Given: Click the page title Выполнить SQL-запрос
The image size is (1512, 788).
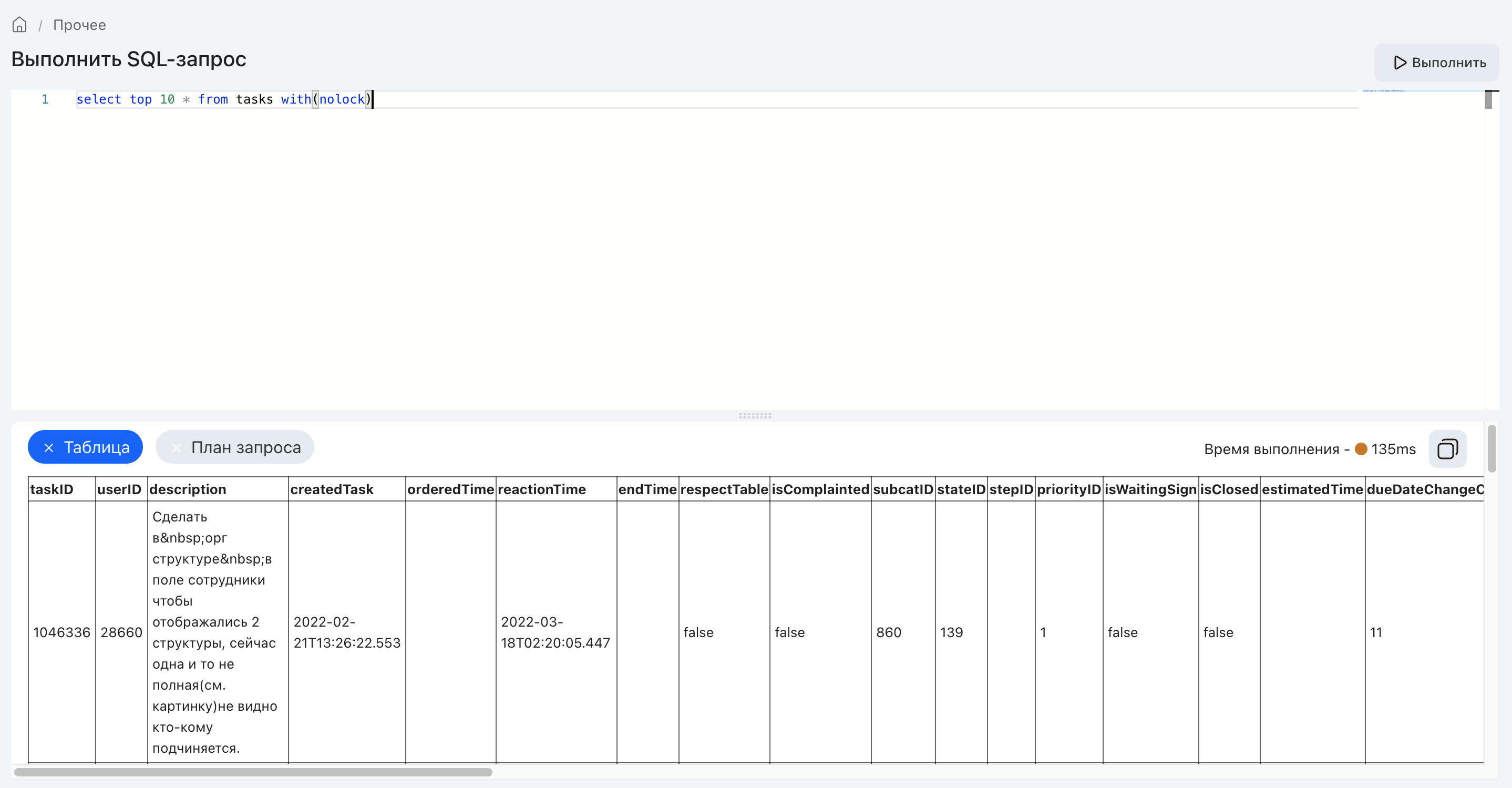Looking at the screenshot, I should pyautogui.click(x=129, y=59).
